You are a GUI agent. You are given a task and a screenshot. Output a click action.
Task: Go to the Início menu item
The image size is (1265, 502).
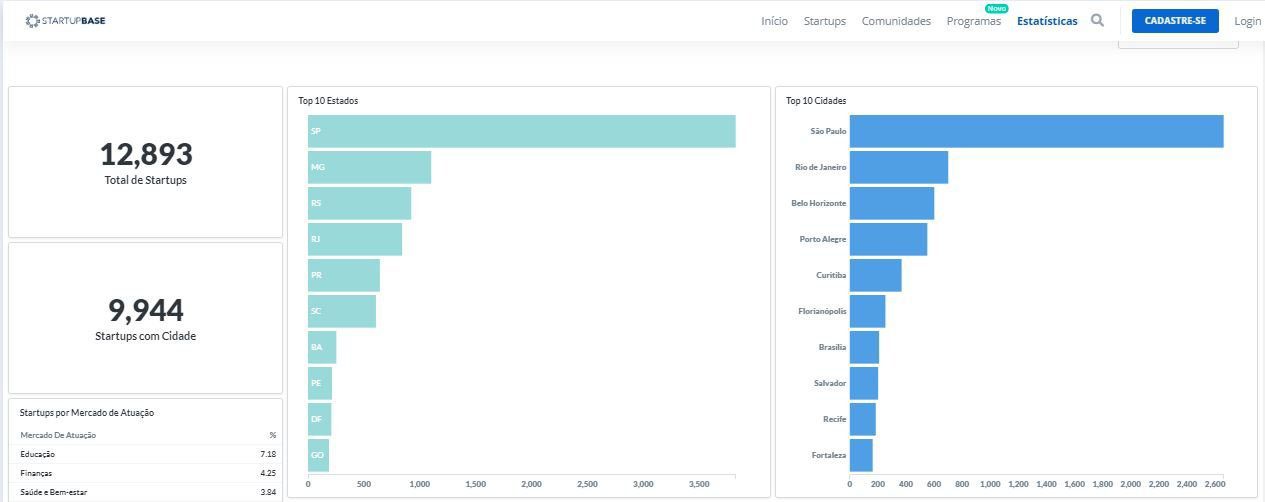[x=774, y=21]
